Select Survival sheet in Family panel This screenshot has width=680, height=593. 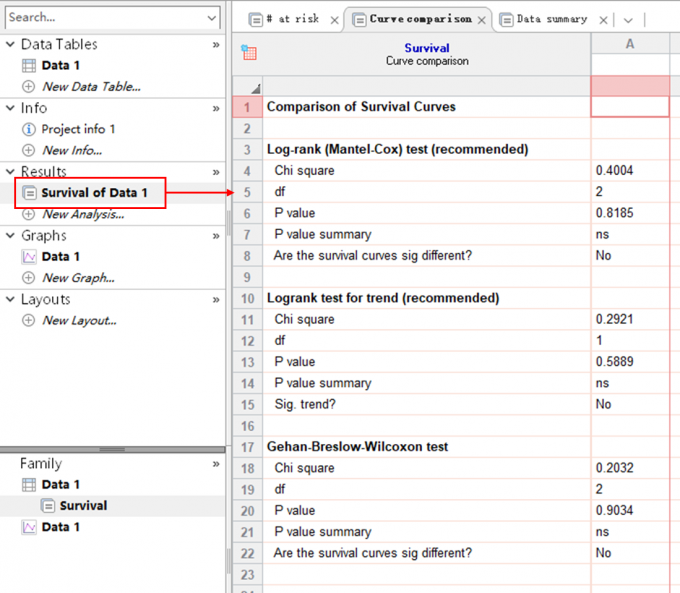83,506
